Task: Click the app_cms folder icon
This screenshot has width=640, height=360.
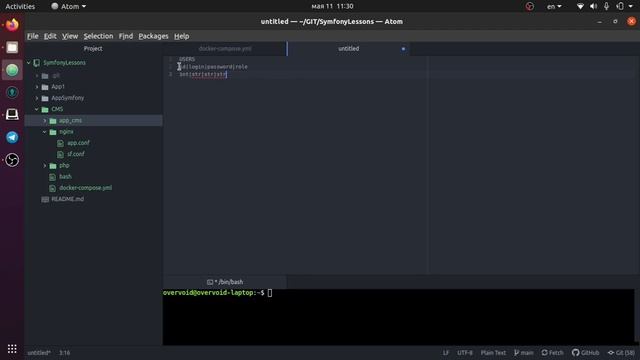Action: [53, 121]
